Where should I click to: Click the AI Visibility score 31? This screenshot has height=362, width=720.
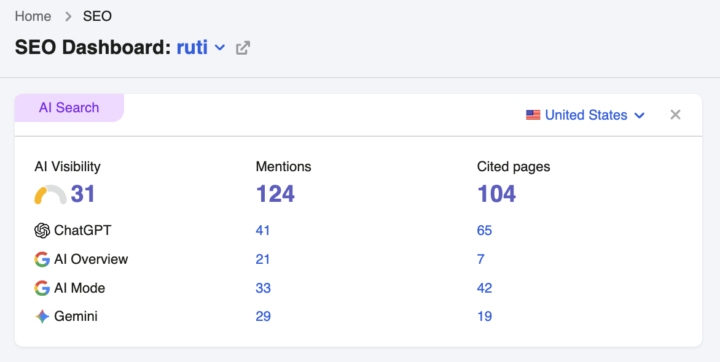tap(83, 193)
